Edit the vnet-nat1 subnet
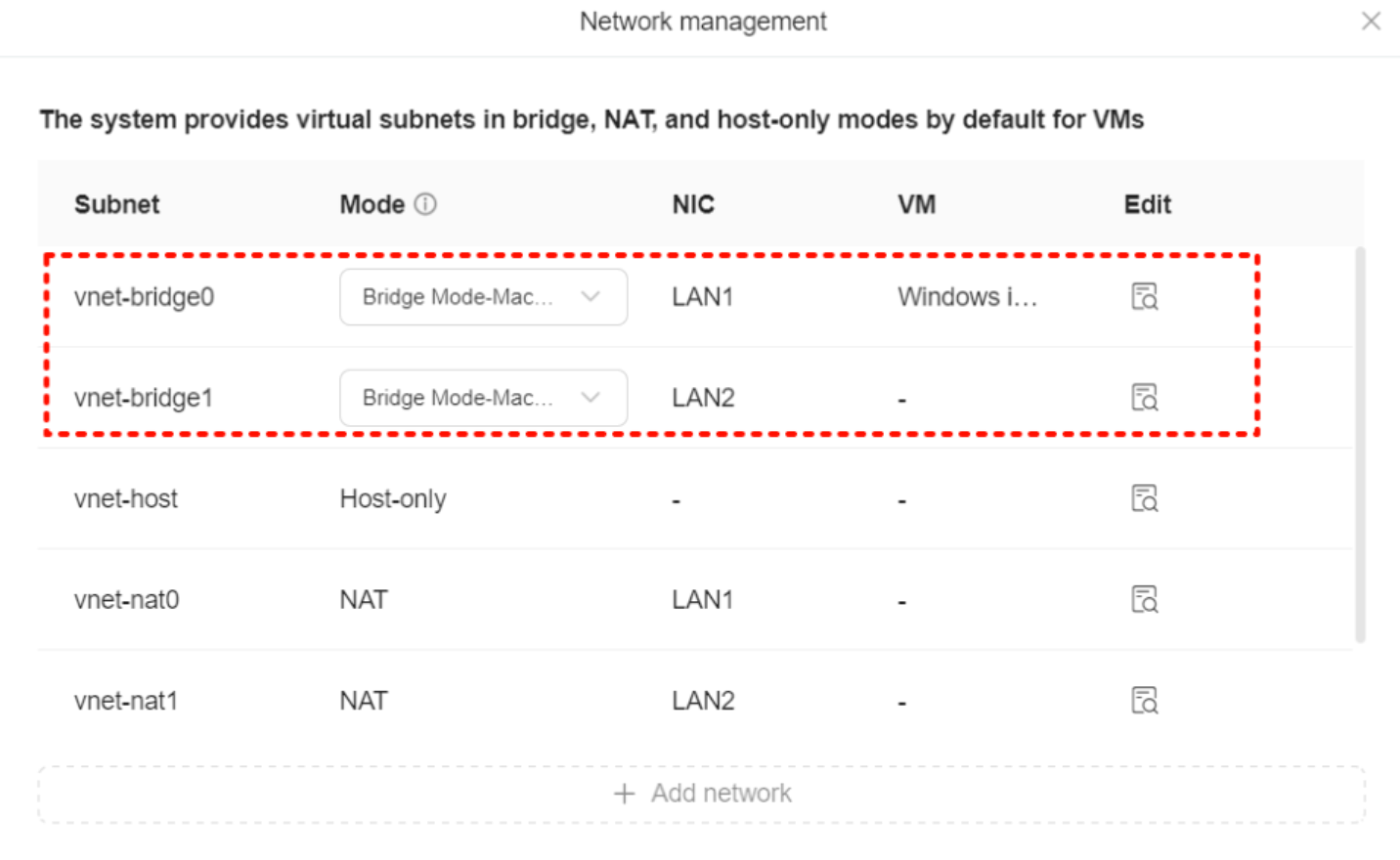This screenshot has width=1400, height=860. tap(1144, 700)
